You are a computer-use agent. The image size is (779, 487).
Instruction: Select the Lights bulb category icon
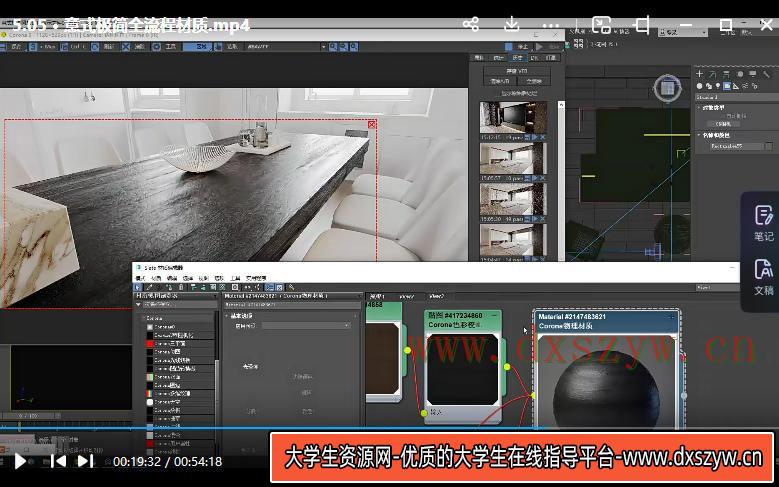click(717, 86)
